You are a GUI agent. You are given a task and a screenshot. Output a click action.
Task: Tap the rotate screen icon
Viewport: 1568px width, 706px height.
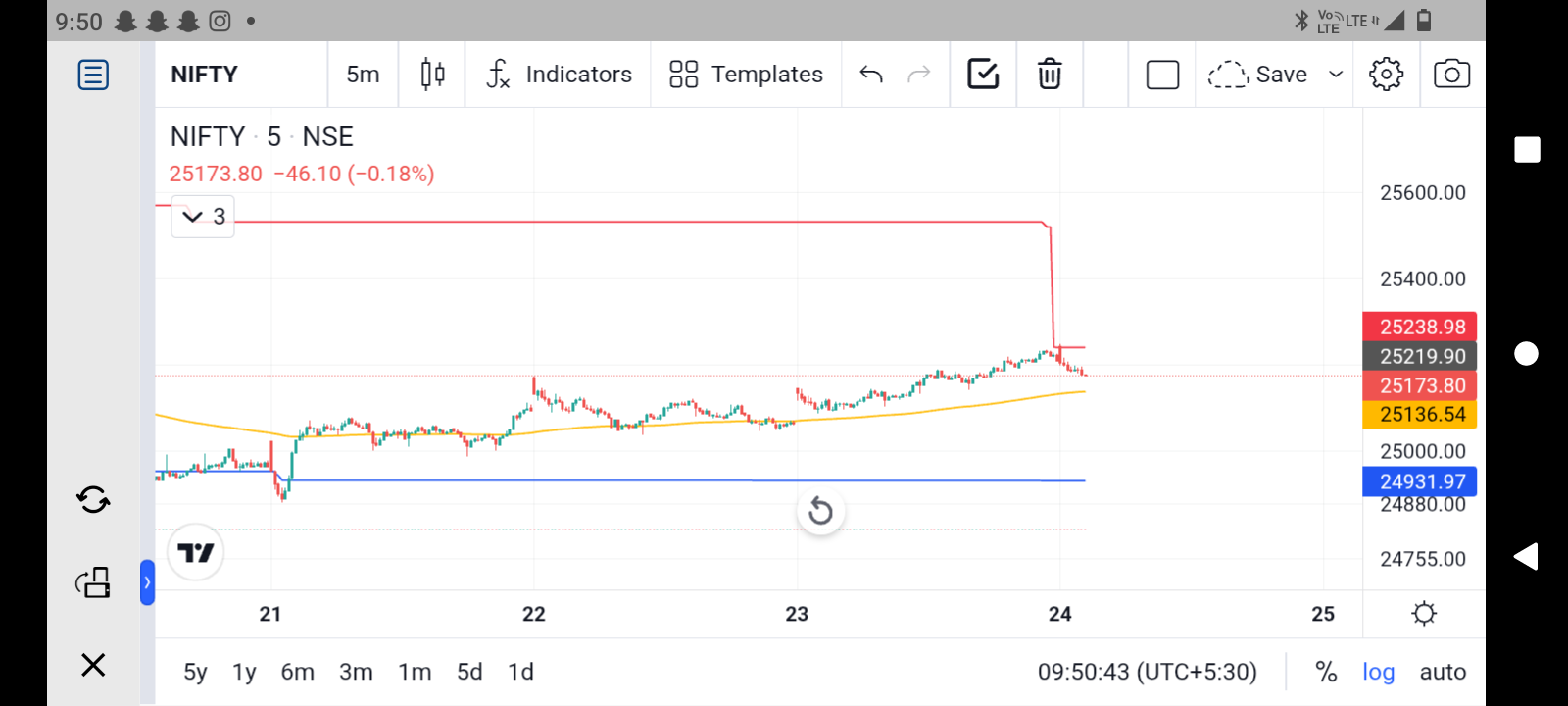tap(93, 582)
